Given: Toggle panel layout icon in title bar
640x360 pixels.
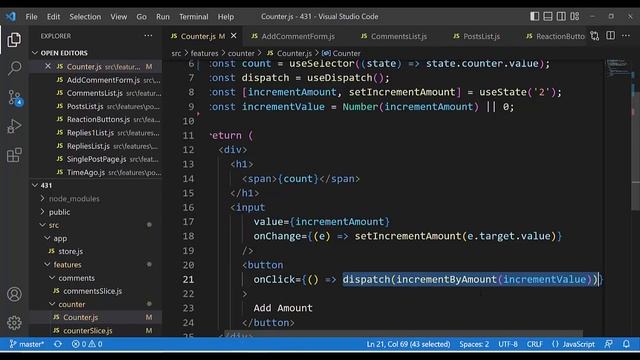Looking at the screenshot, I should click(548, 16).
